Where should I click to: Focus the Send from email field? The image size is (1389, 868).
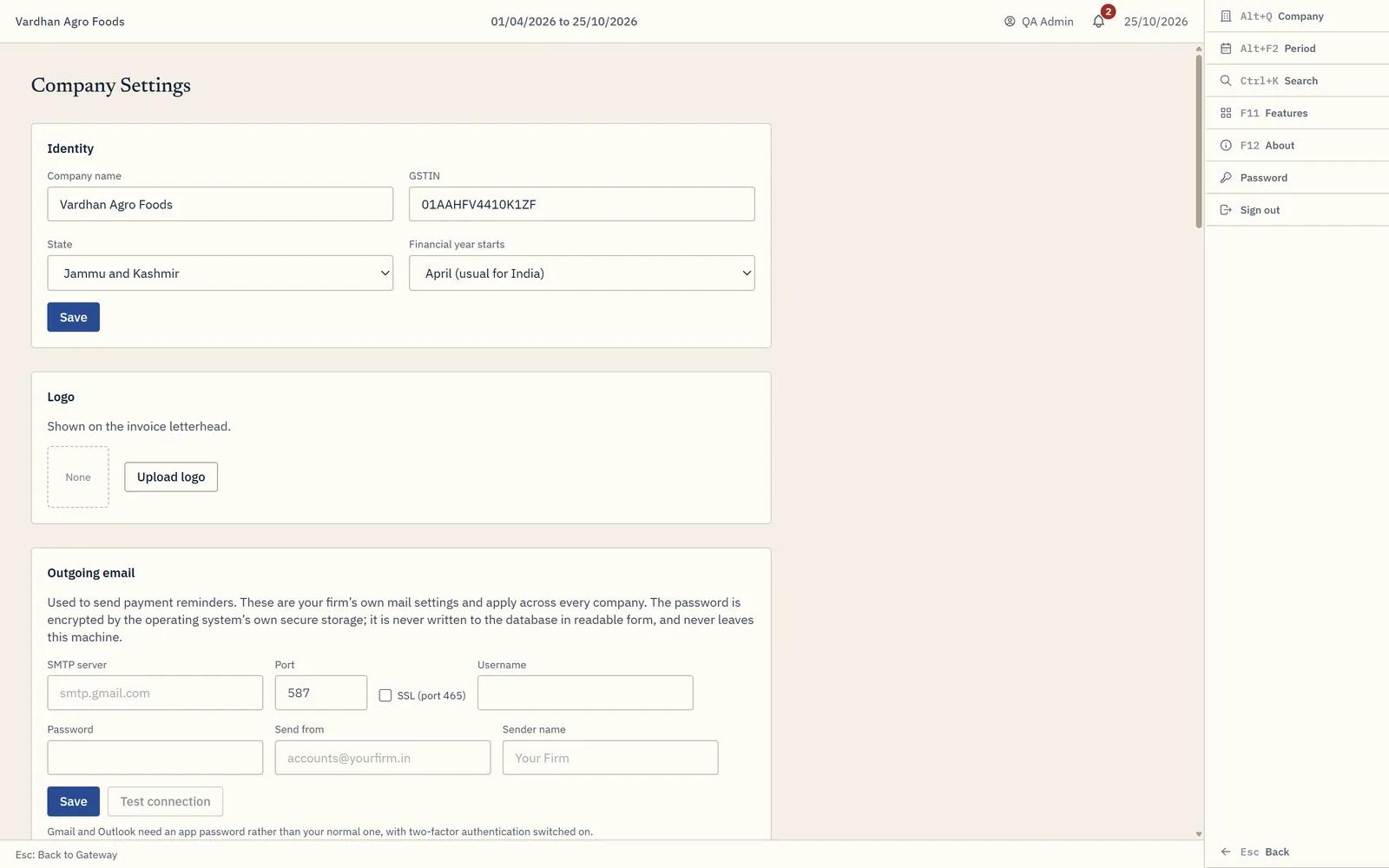(383, 758)
